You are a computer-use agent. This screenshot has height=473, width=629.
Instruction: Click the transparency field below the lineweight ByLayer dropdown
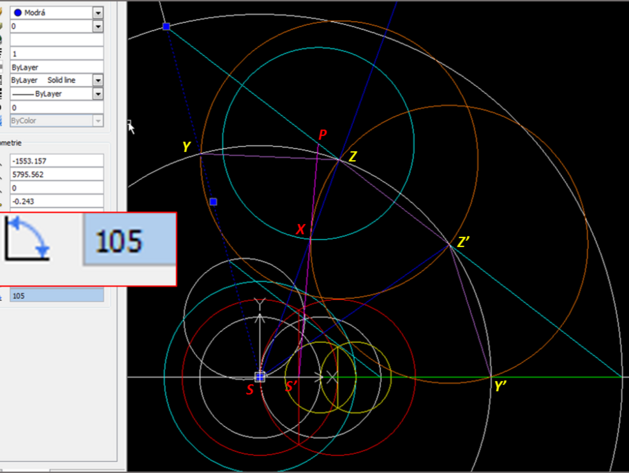57,108
